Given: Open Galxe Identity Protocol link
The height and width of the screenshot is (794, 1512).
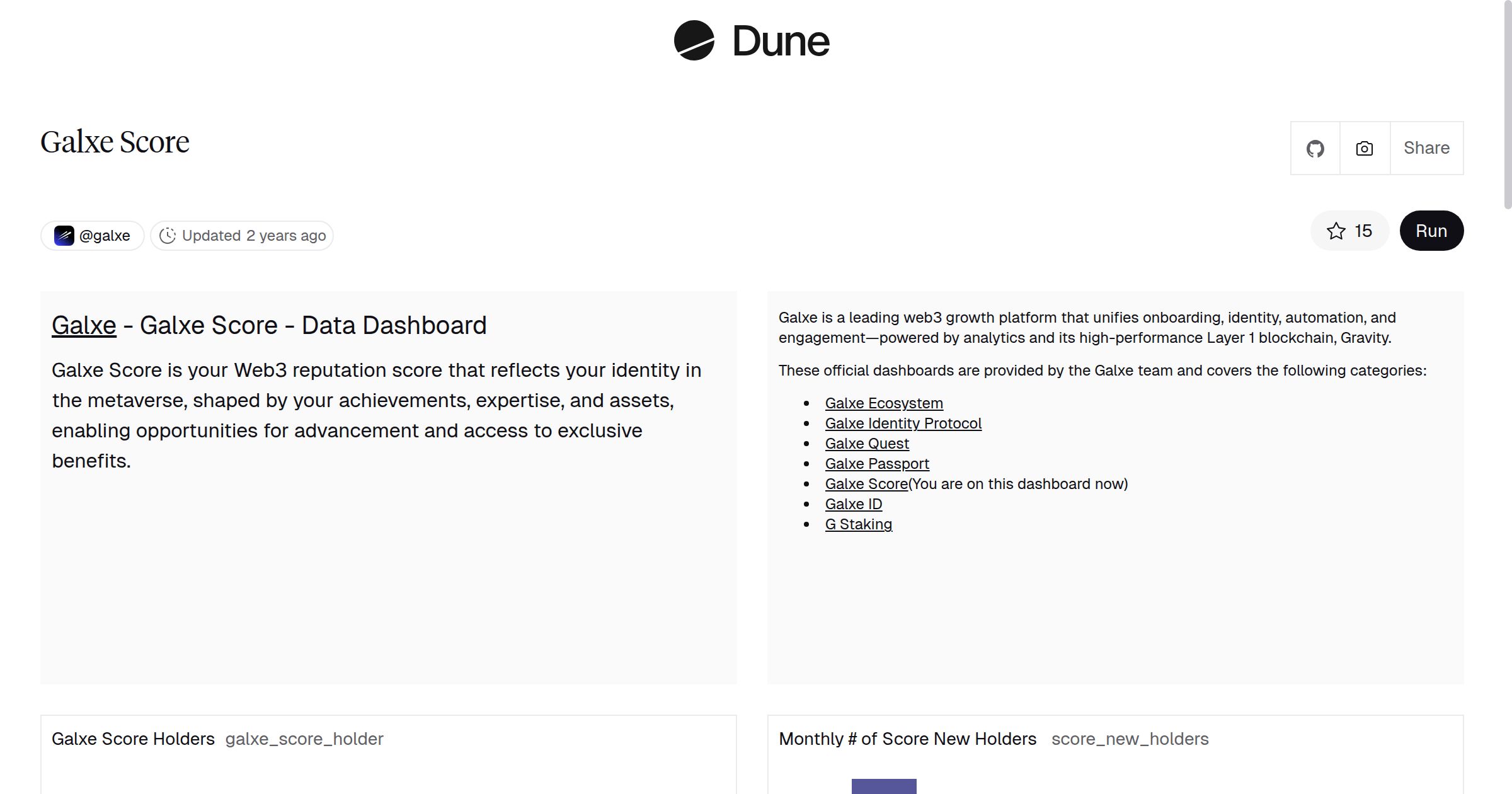Looking at the screenshot, I should [x=903, y=423].
